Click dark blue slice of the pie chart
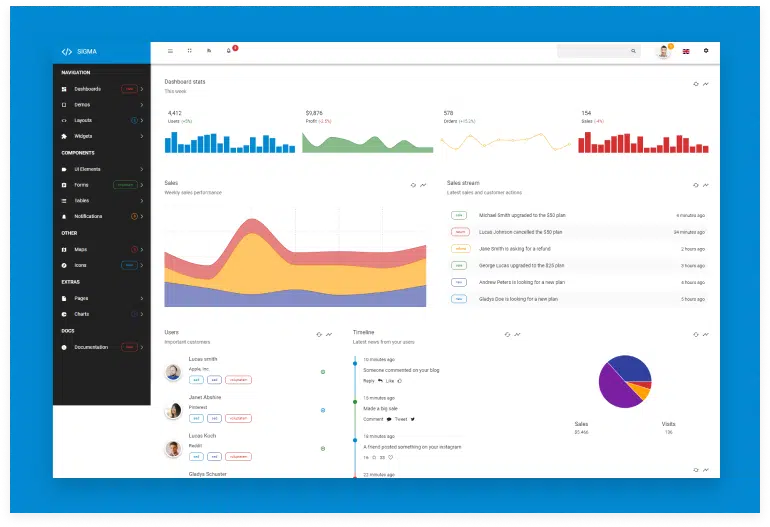The height and width of the screenshot is (527, 770). [632, 367]
